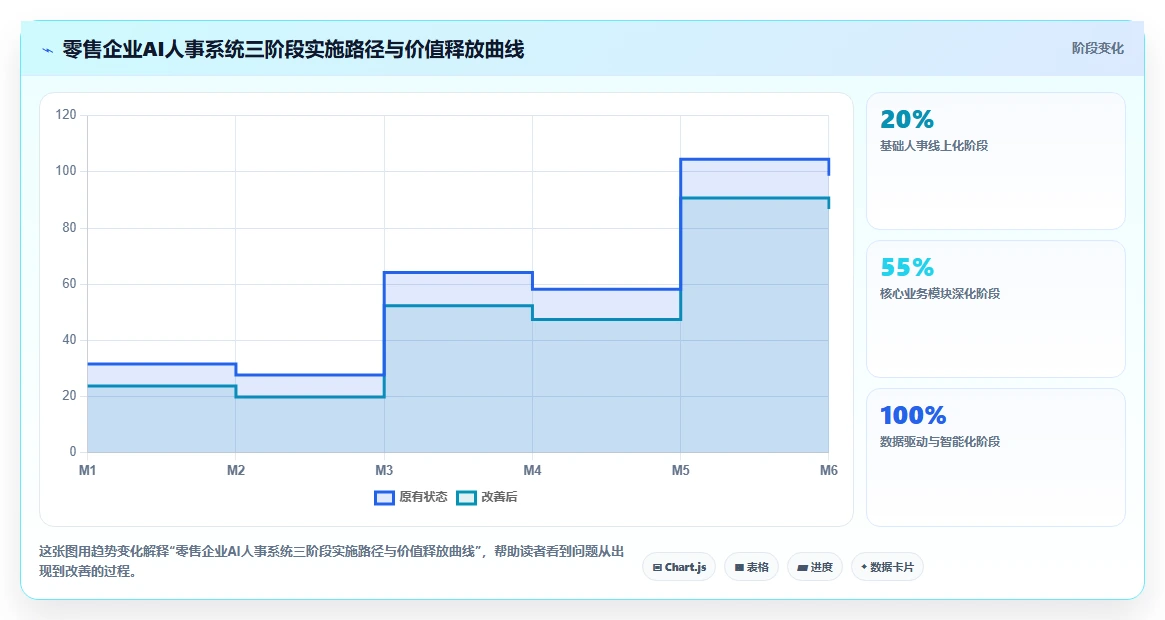The image size is (1165, 620).
Task: Select the 100% 数据驱动与智能化阶段 card
Action: 996,457
